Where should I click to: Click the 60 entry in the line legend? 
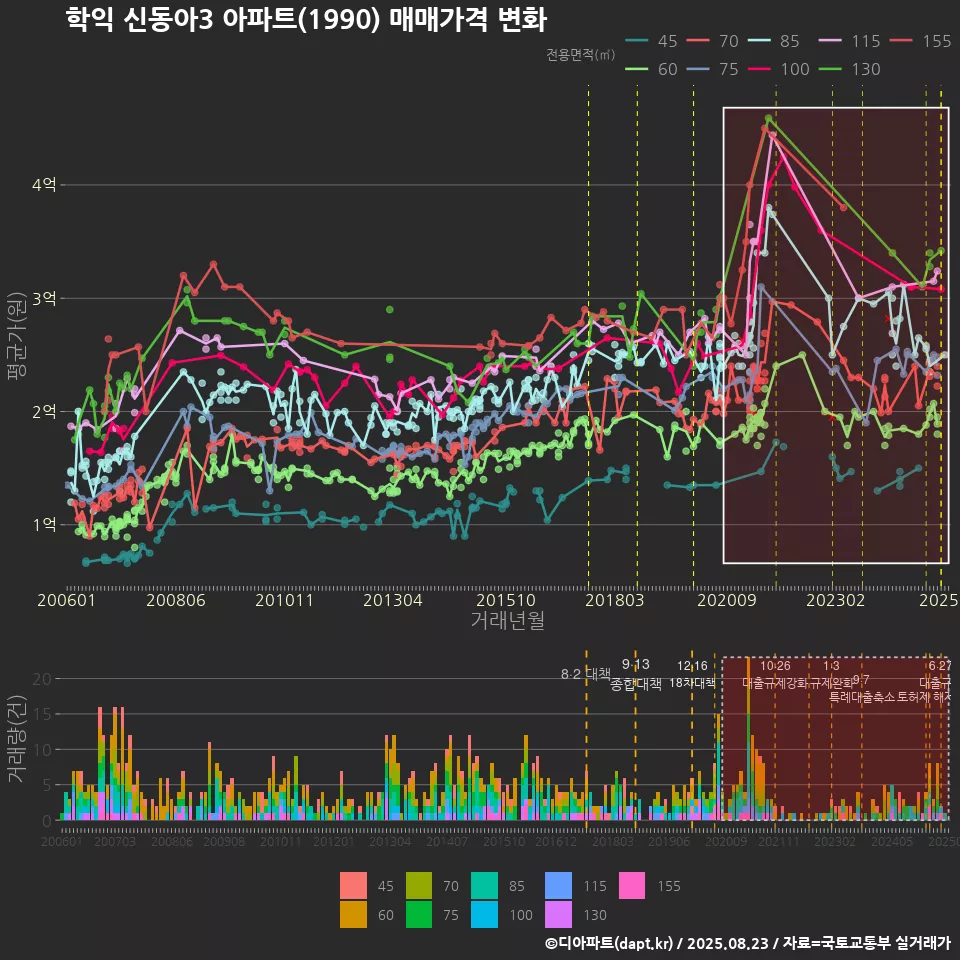tap(651, 69)
